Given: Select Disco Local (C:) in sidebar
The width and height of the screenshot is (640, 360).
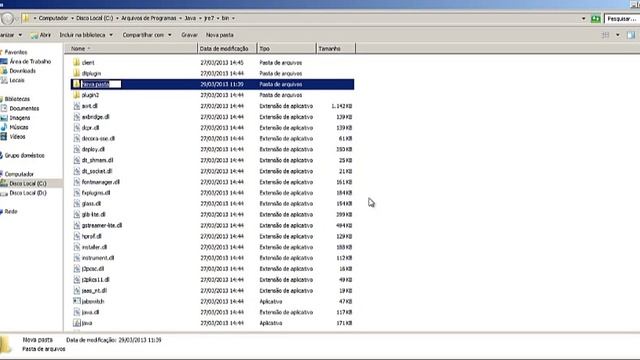Looking at the screenshot, I should (28, 184).
